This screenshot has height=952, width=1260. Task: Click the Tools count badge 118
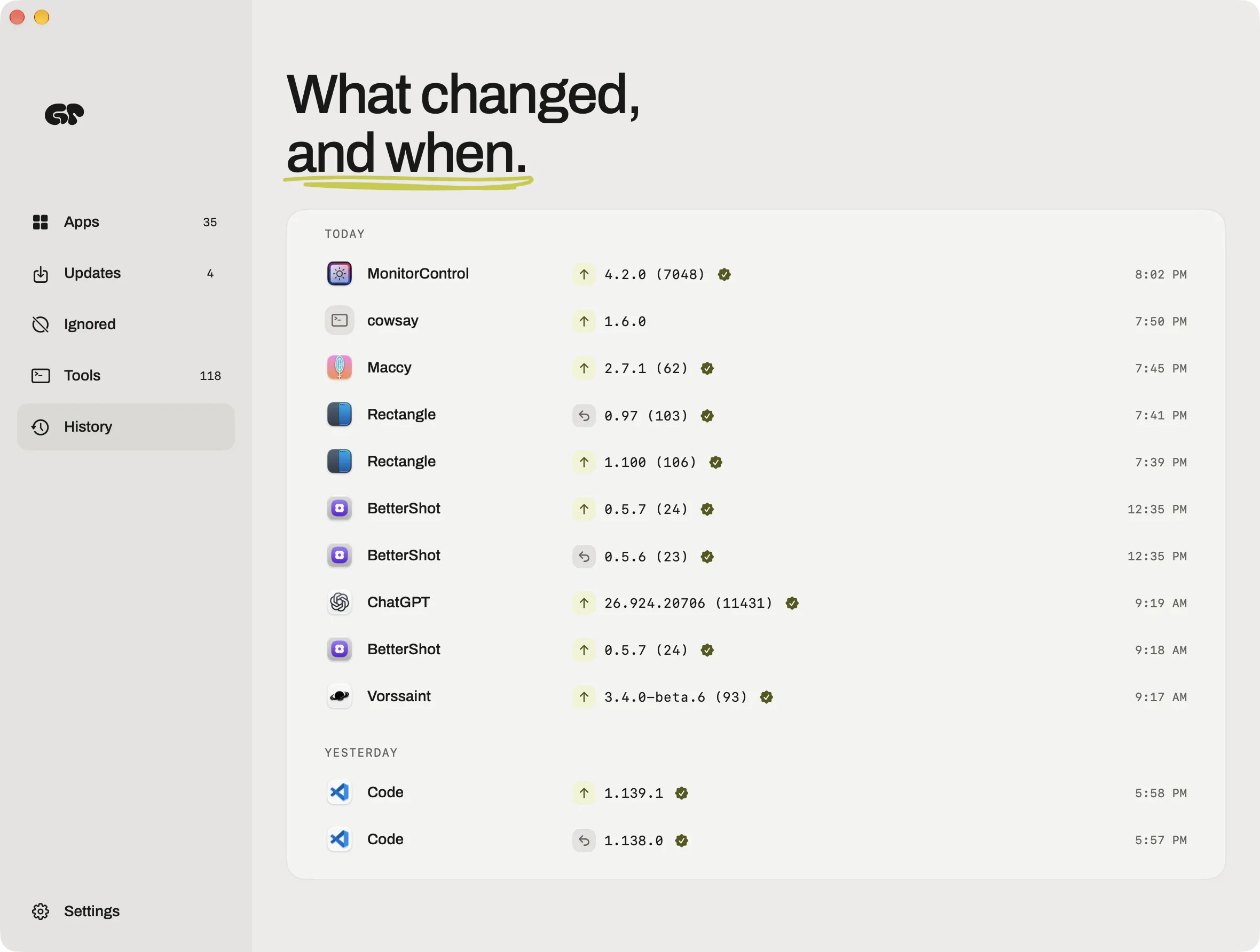point(210,376)
